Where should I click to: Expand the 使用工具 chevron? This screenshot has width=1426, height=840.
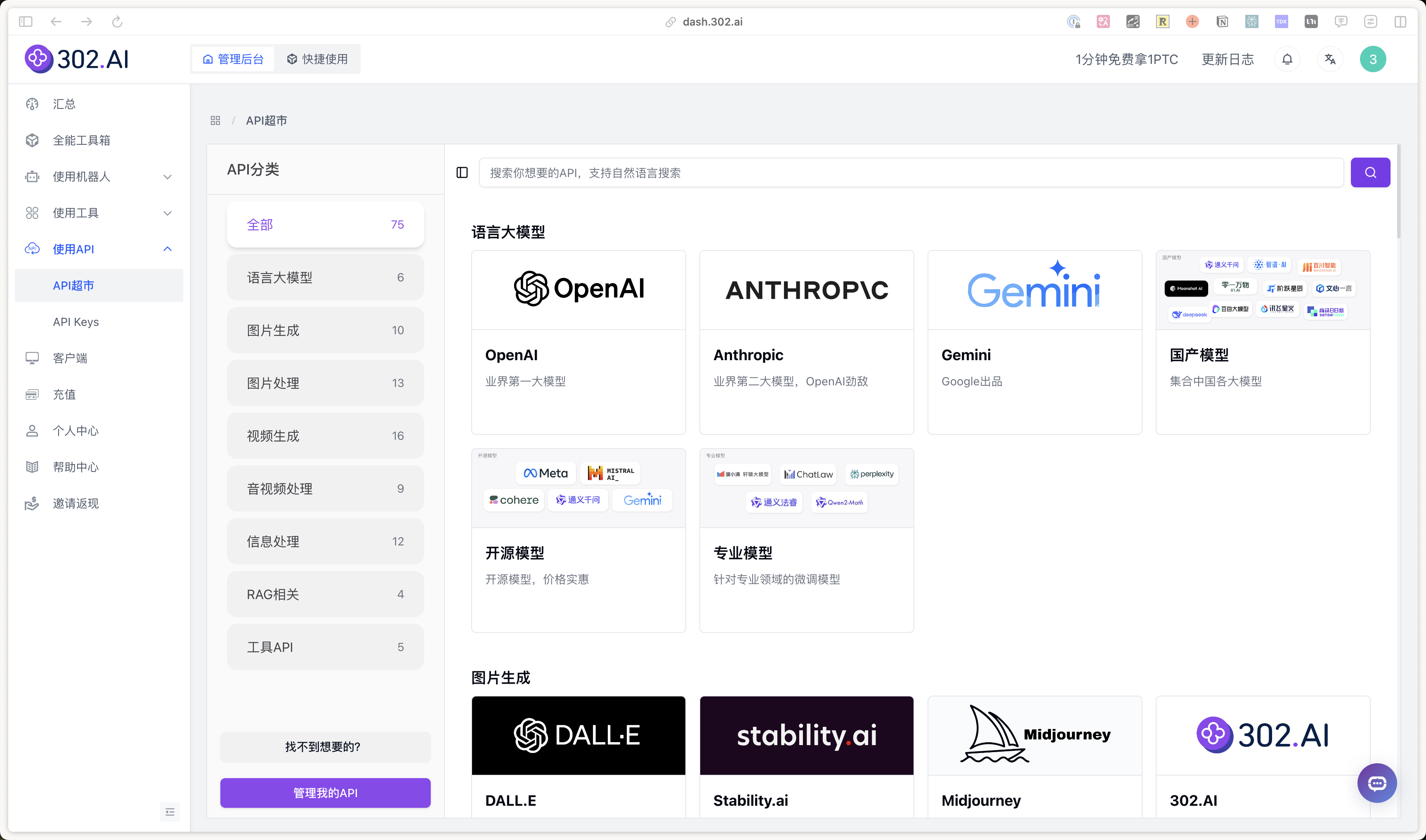(168, 213)
